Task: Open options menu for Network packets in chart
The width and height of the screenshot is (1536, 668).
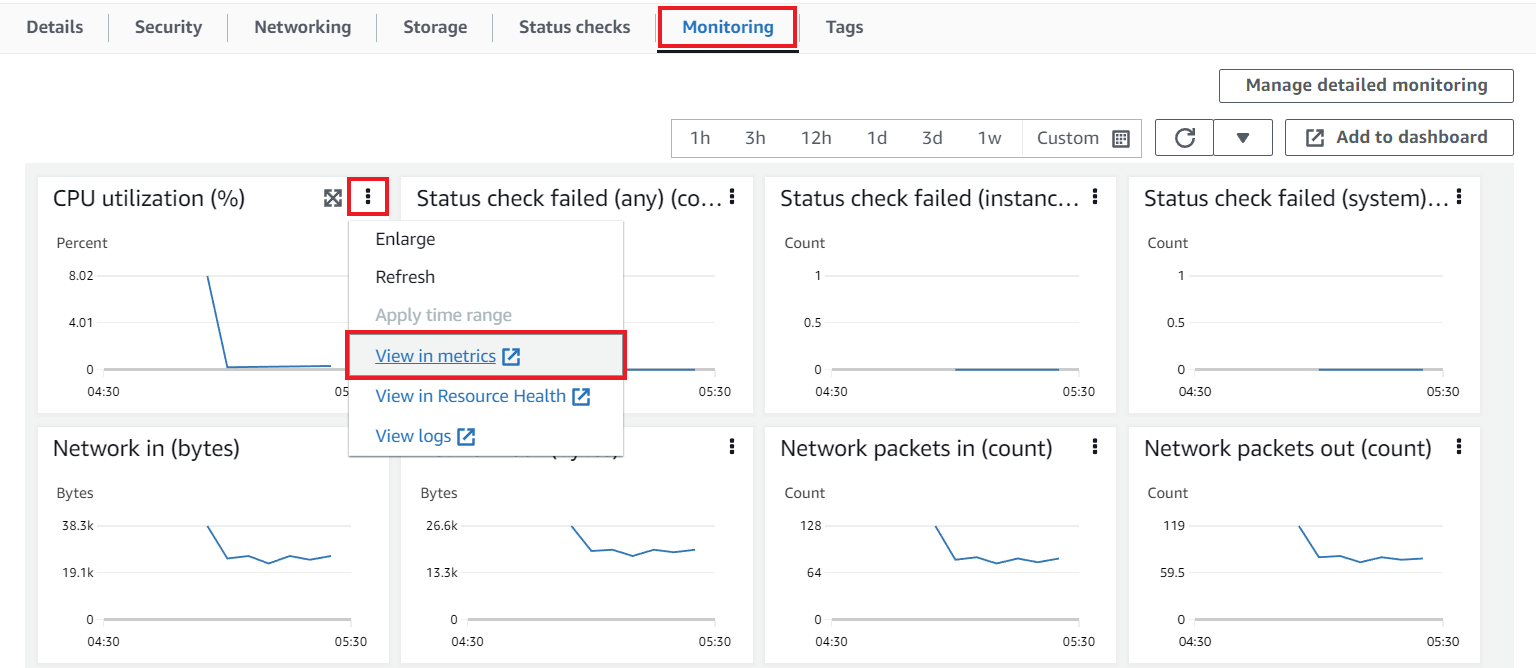Action: click(x=1095, y=446)
